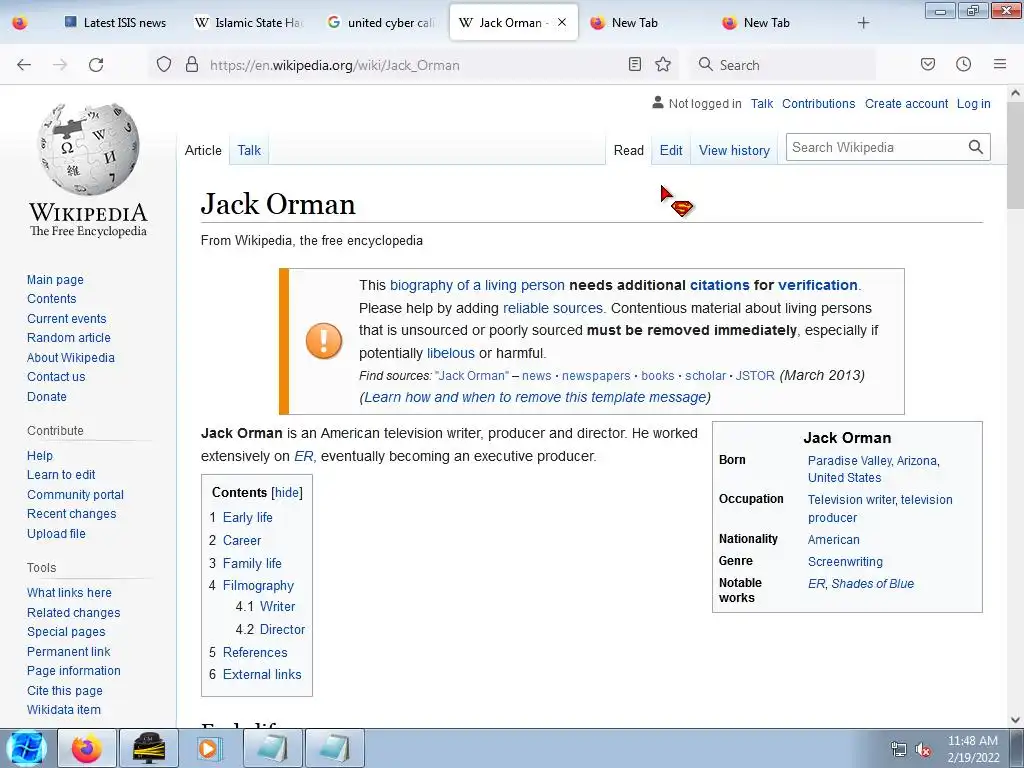Click the padlock site info icon
Image resolution: width=1024 pixels, height=768 pixels.
tap(191, 65)
